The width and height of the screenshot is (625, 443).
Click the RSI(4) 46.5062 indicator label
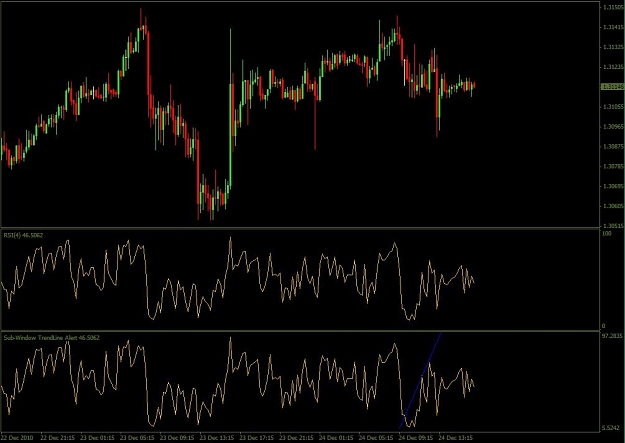[x=23, y=235]
